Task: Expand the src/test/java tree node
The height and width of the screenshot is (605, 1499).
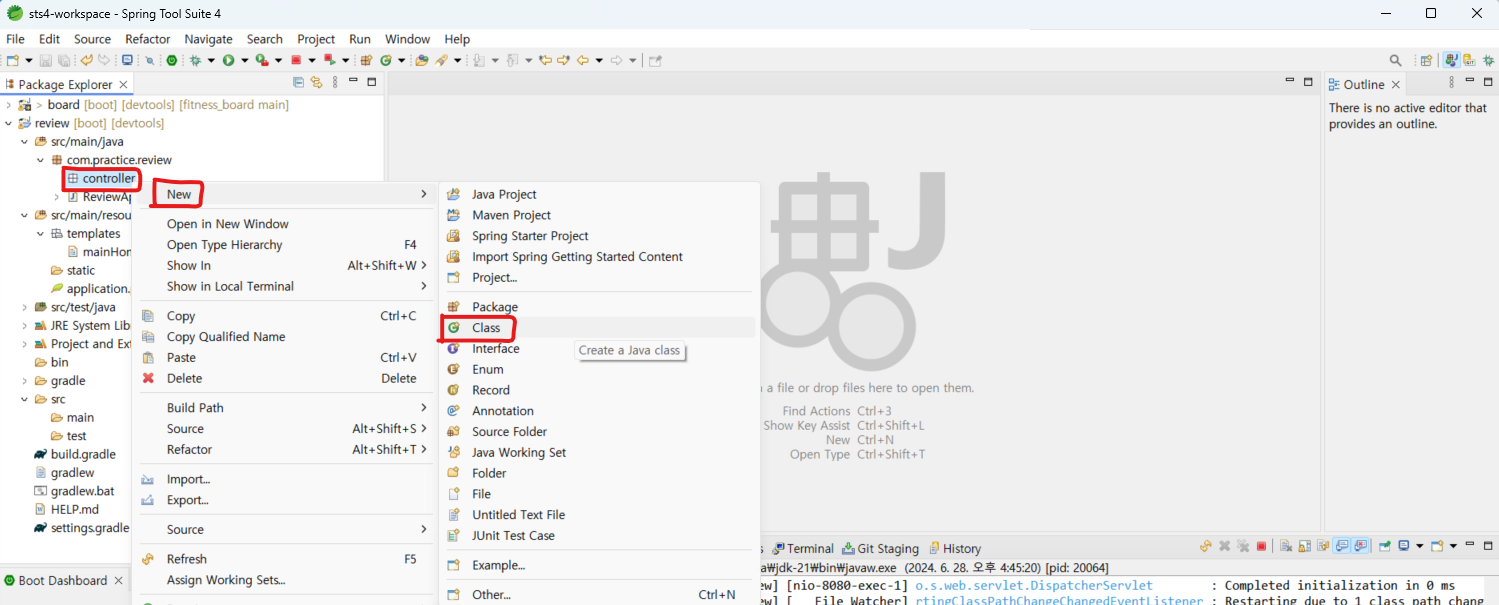Action: [22, 307]
